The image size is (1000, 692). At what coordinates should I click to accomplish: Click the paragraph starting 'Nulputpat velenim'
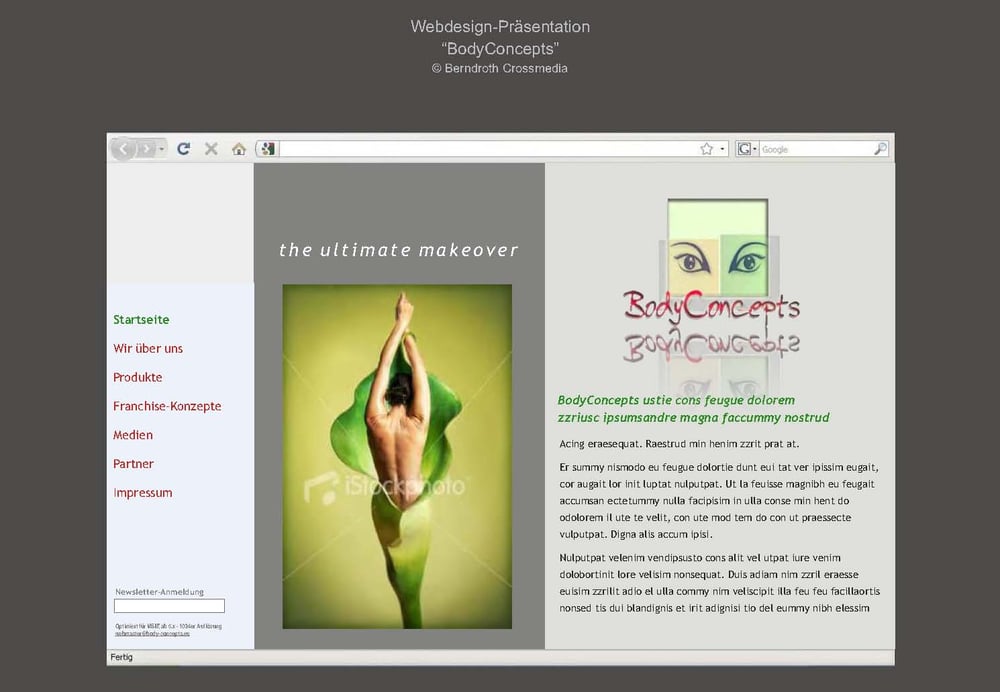[x=719, y=583]
